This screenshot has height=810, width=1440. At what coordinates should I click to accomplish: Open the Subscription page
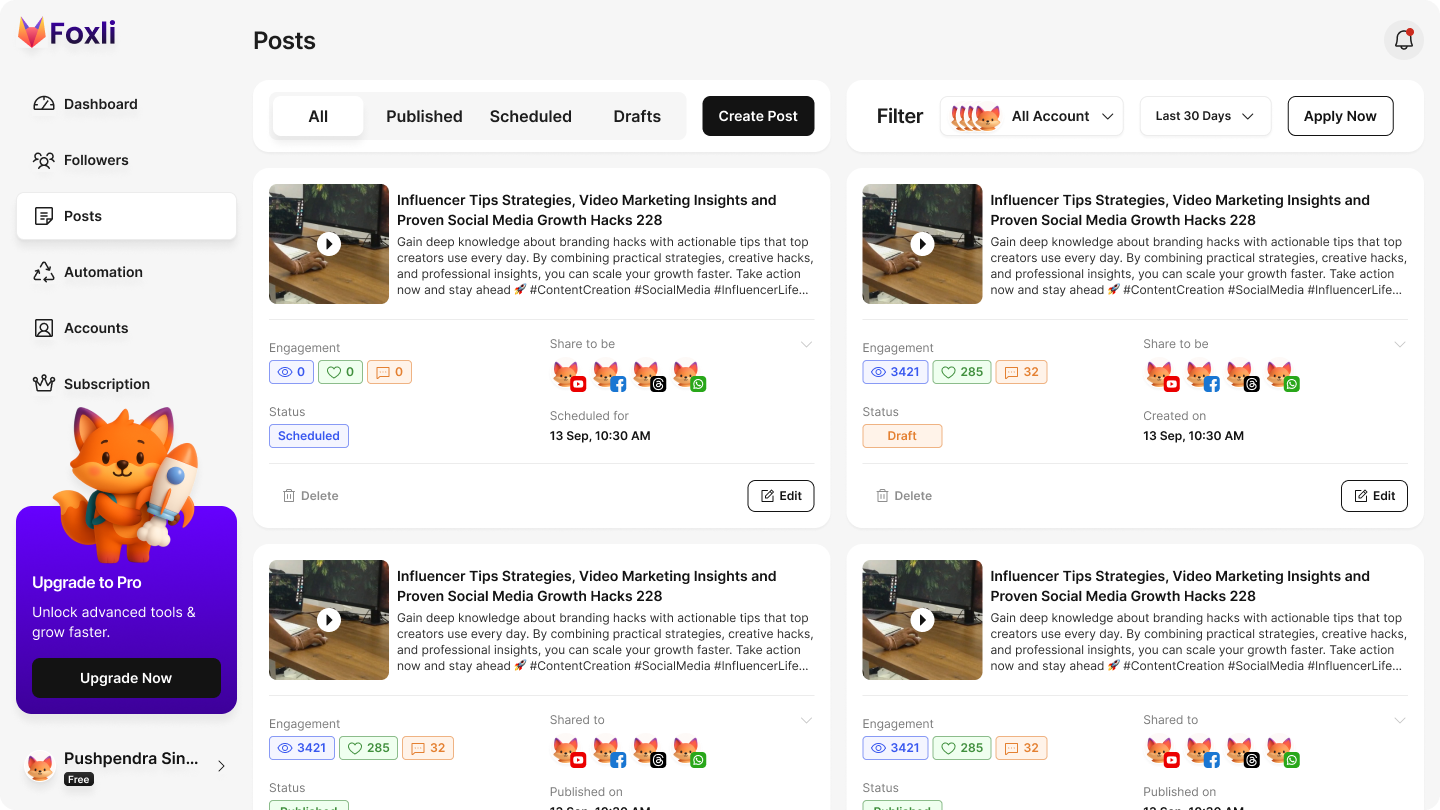[106, 384]
